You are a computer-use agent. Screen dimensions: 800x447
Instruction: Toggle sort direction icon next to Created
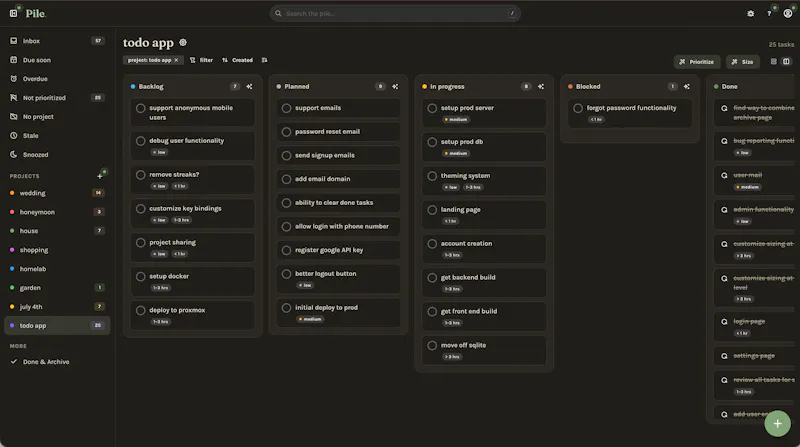pos(264,60)
